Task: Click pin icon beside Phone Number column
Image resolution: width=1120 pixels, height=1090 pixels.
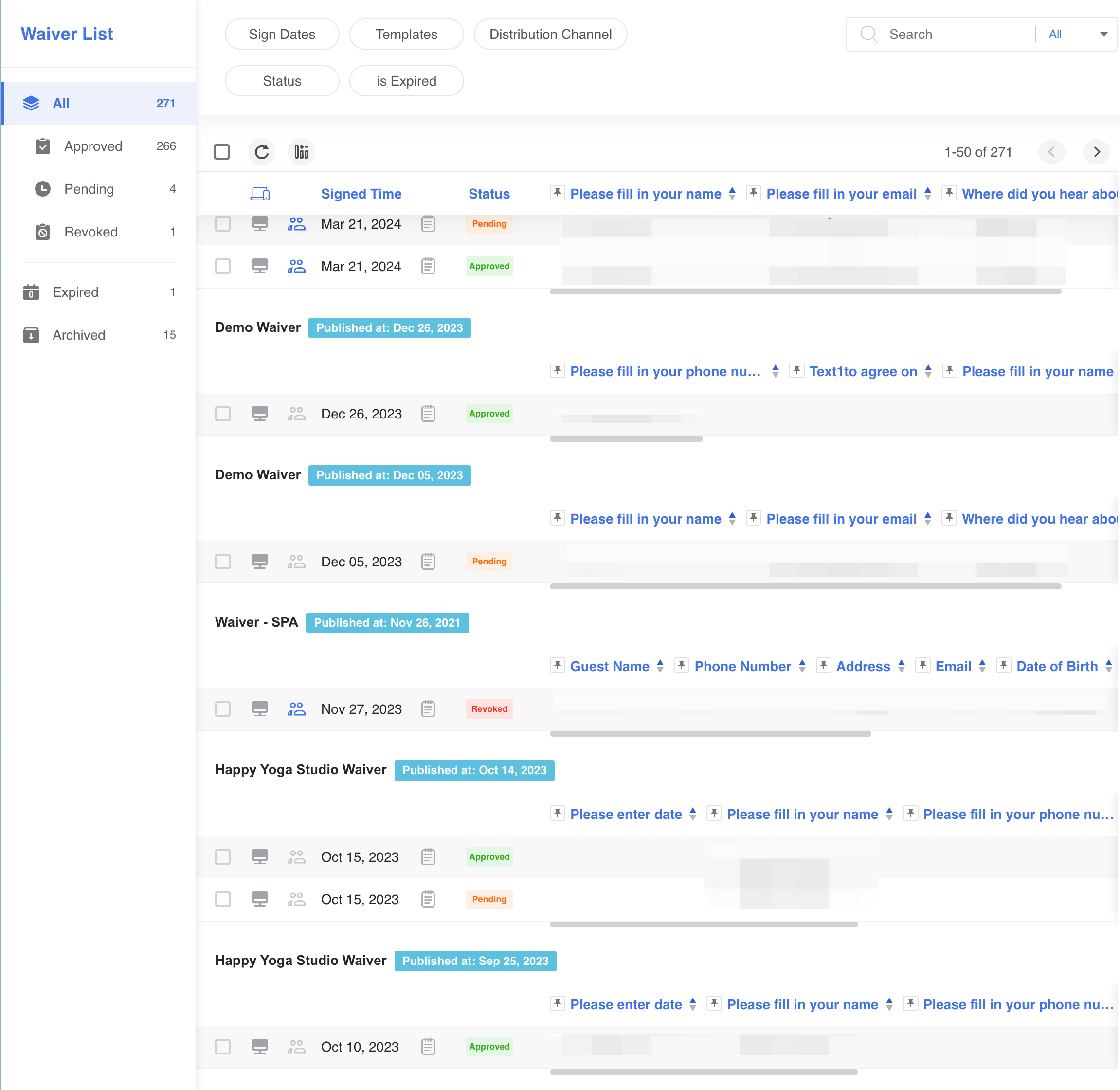Action: 682,665
